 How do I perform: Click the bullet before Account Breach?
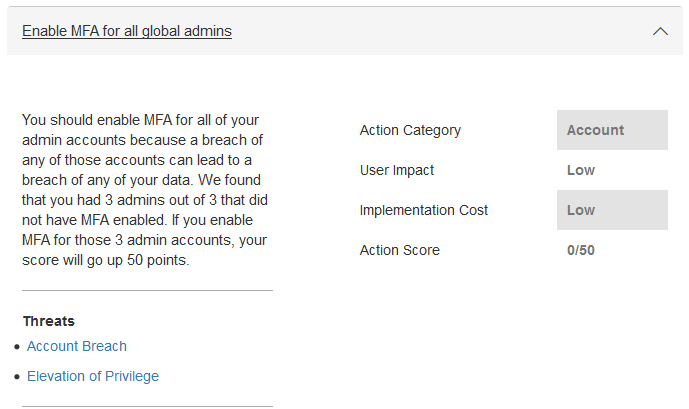pyautogui.click(x=17, y=347)
